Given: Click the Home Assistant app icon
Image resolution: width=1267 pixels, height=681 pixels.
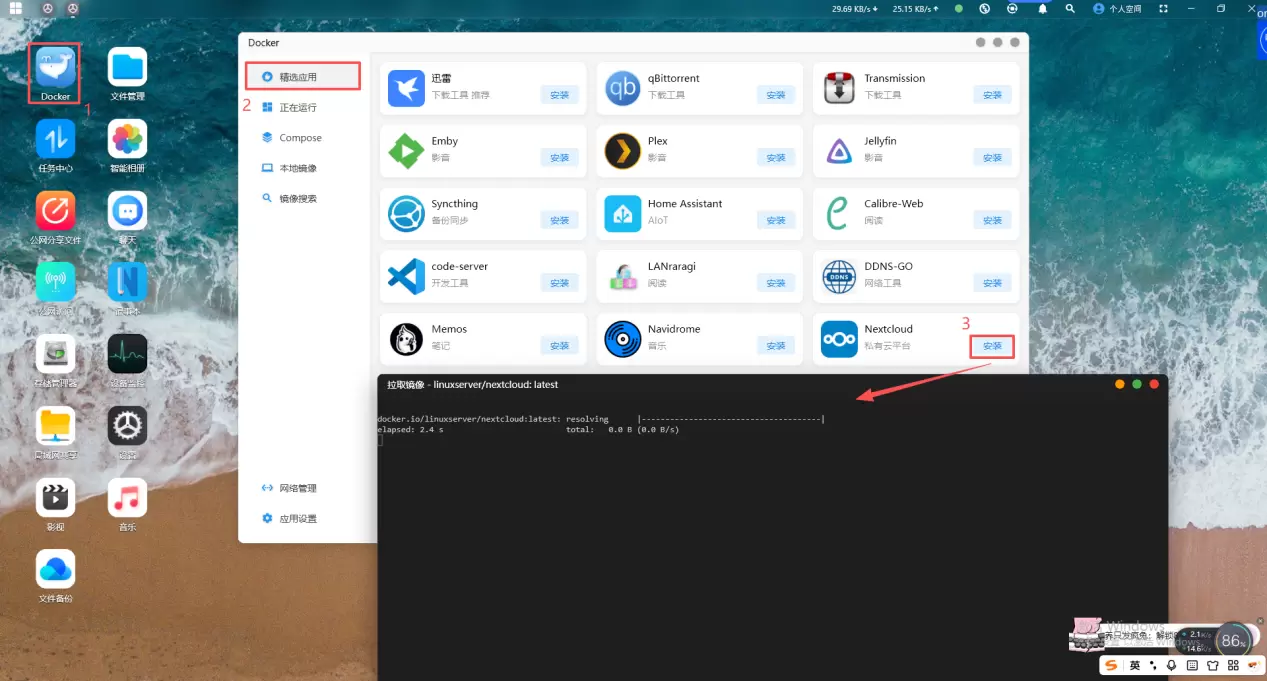Looking at the screenshot, I should pos(622,213).
